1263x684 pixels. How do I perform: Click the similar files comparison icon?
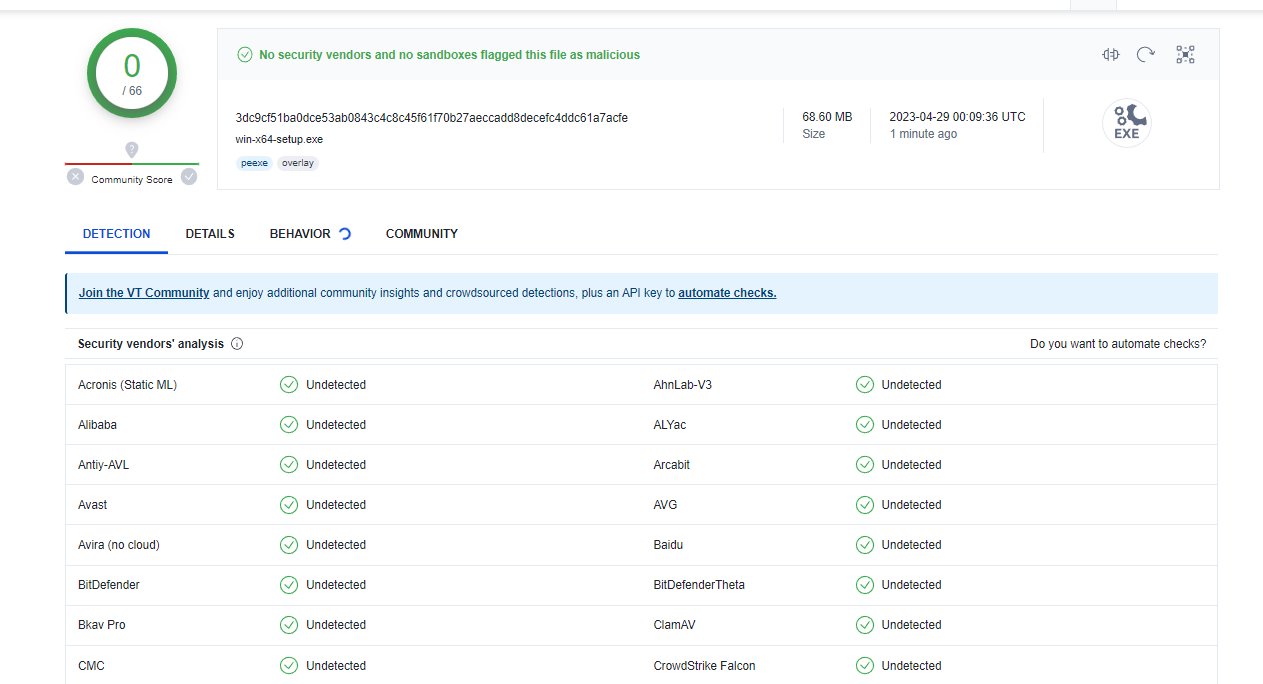[1109, 55]
